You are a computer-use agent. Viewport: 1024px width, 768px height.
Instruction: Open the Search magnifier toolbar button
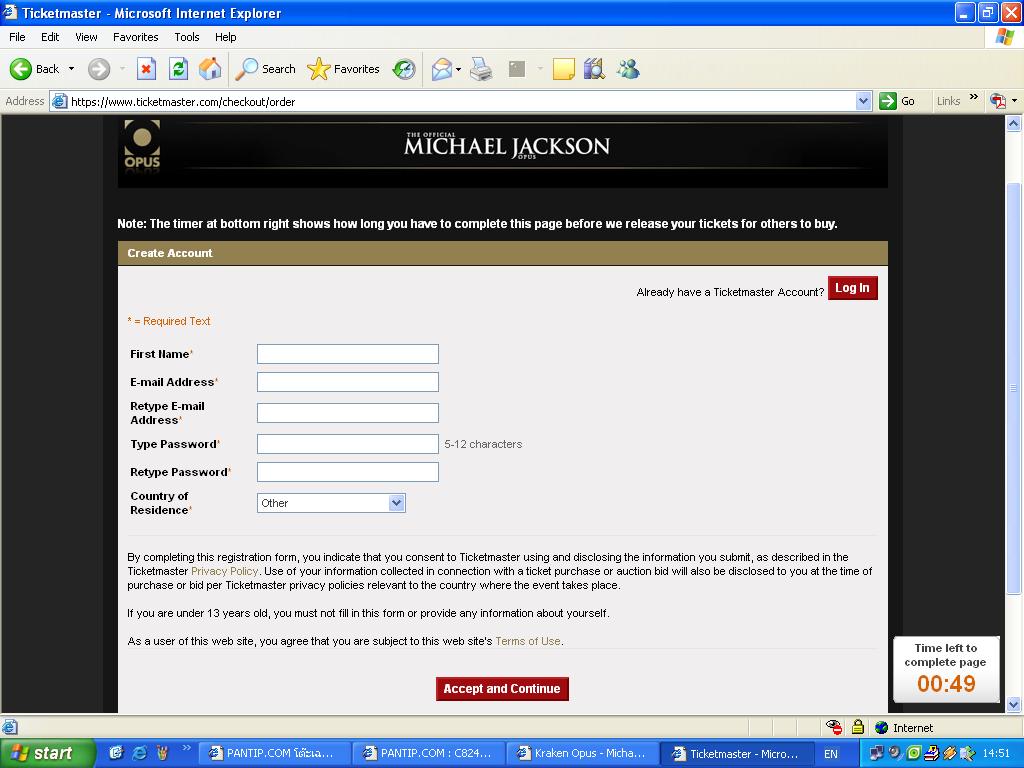coord(265,69)
